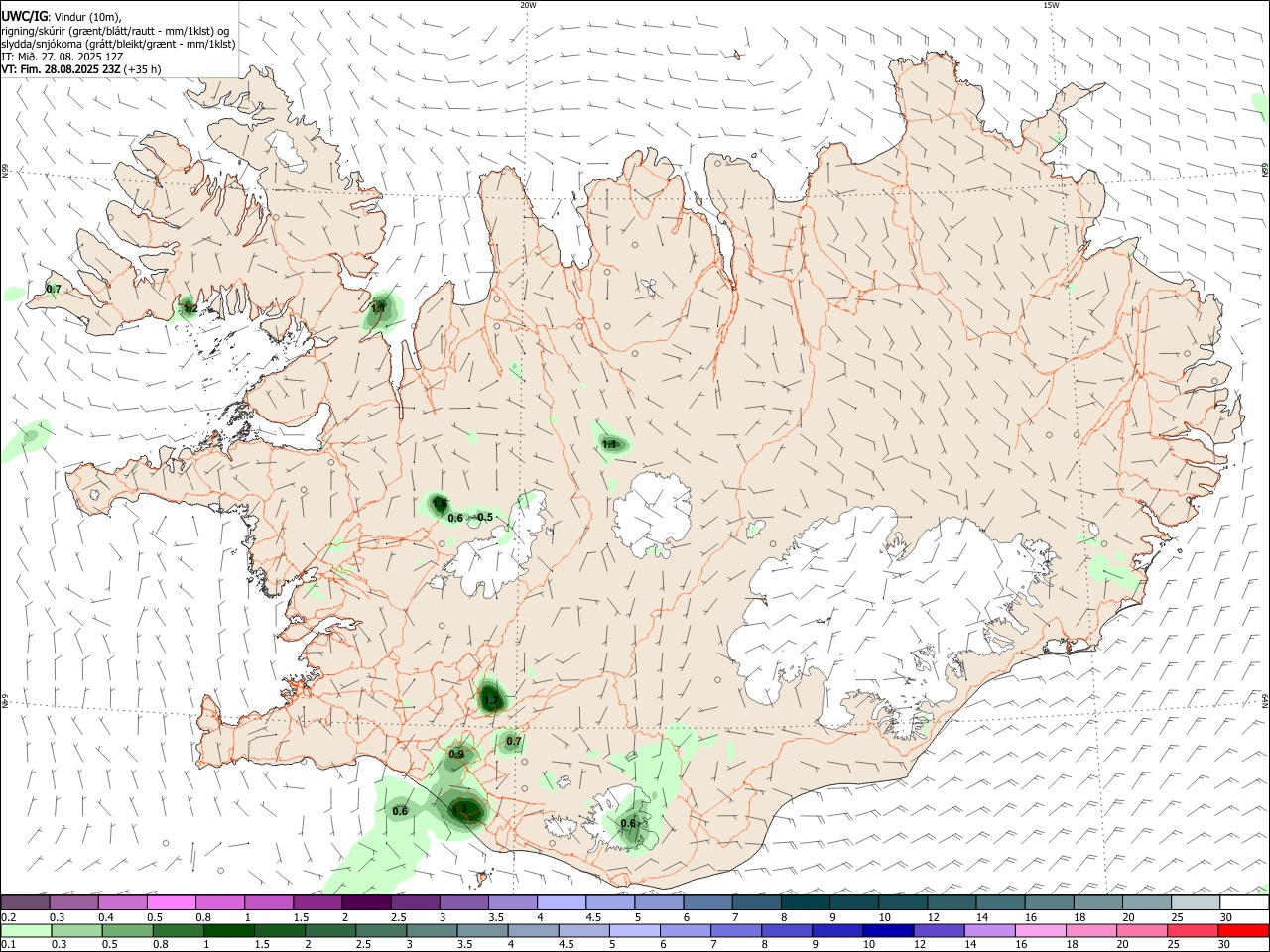The image size is (1270, 952).
Task: Click the top-row swatch between 14 and 16
Action: click(x=1000, y=903)
